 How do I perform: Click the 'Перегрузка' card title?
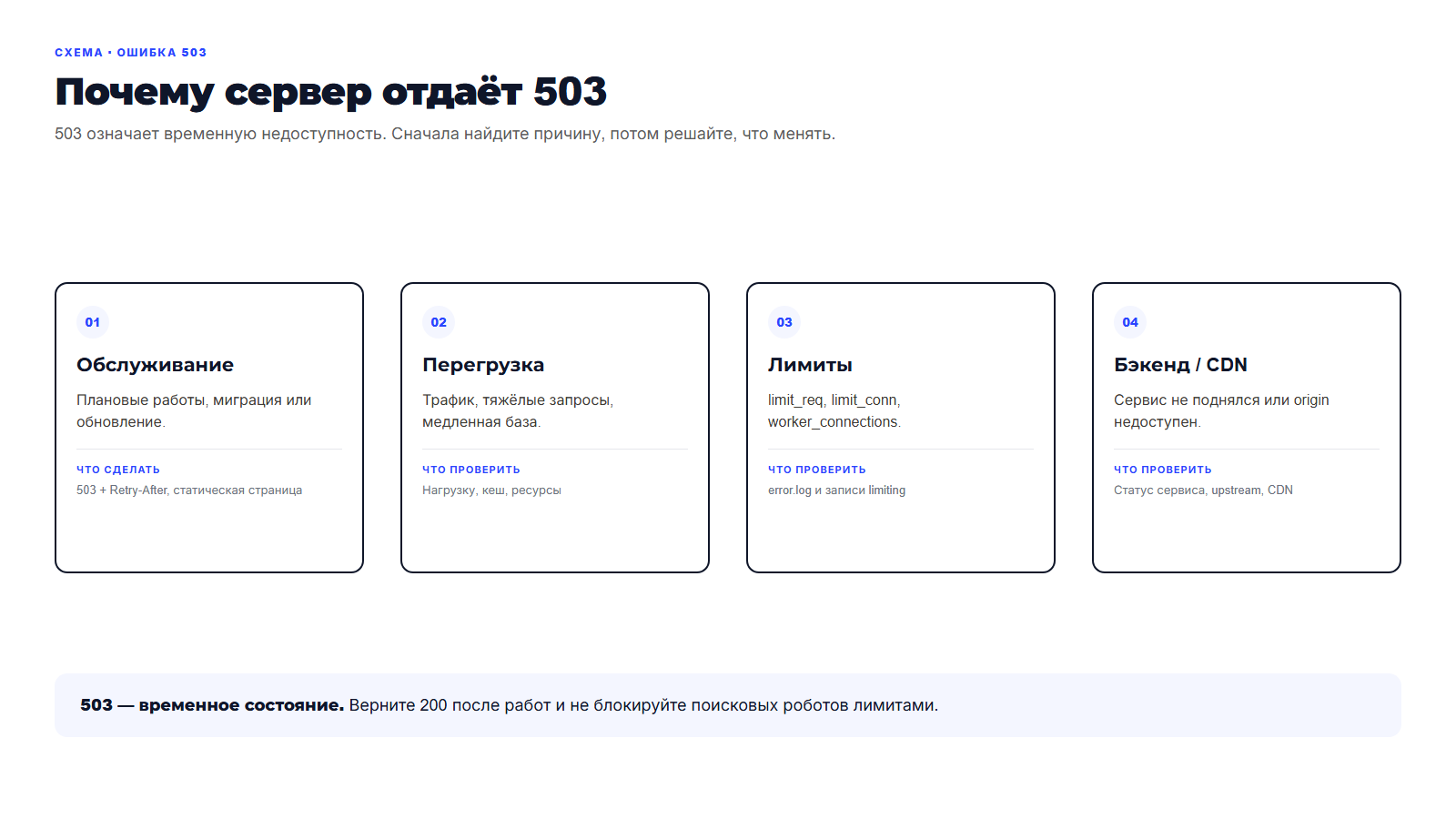(x=483, y=365)
